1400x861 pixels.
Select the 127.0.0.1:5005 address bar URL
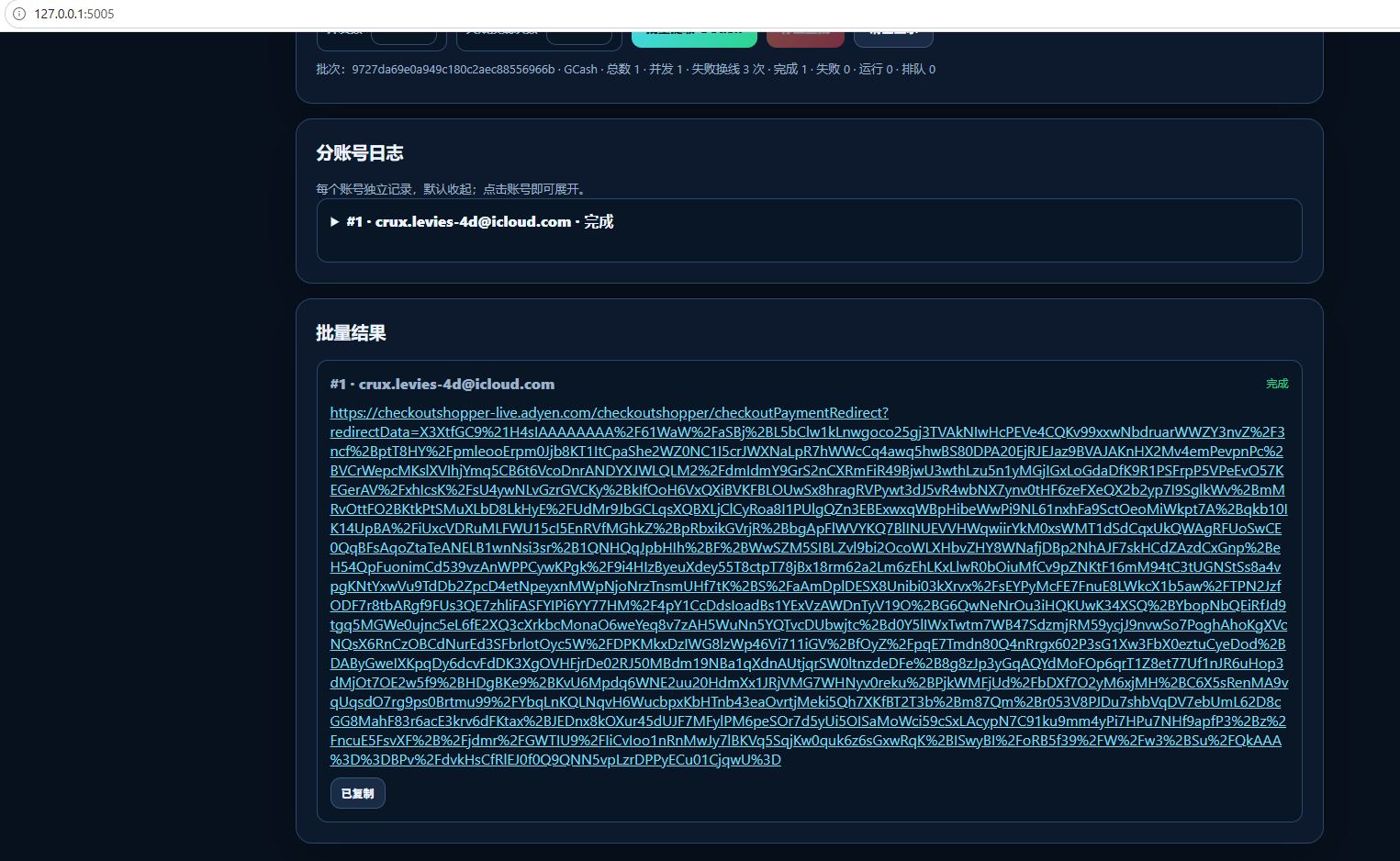pyautogui.click(x=74, y=14)
